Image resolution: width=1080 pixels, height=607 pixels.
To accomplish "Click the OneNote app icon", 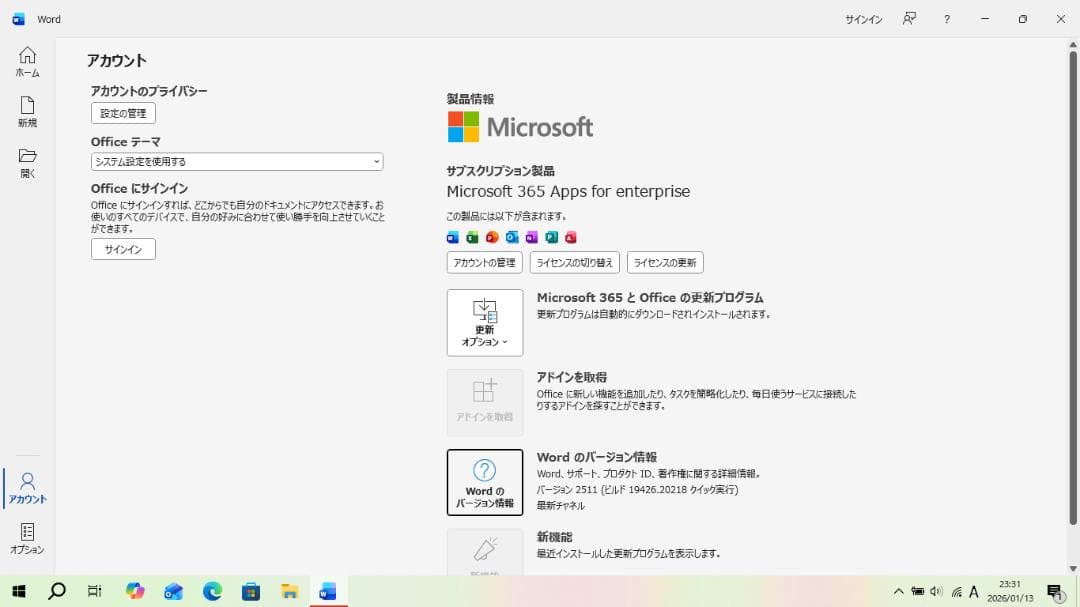I will [x=532, y=237].
